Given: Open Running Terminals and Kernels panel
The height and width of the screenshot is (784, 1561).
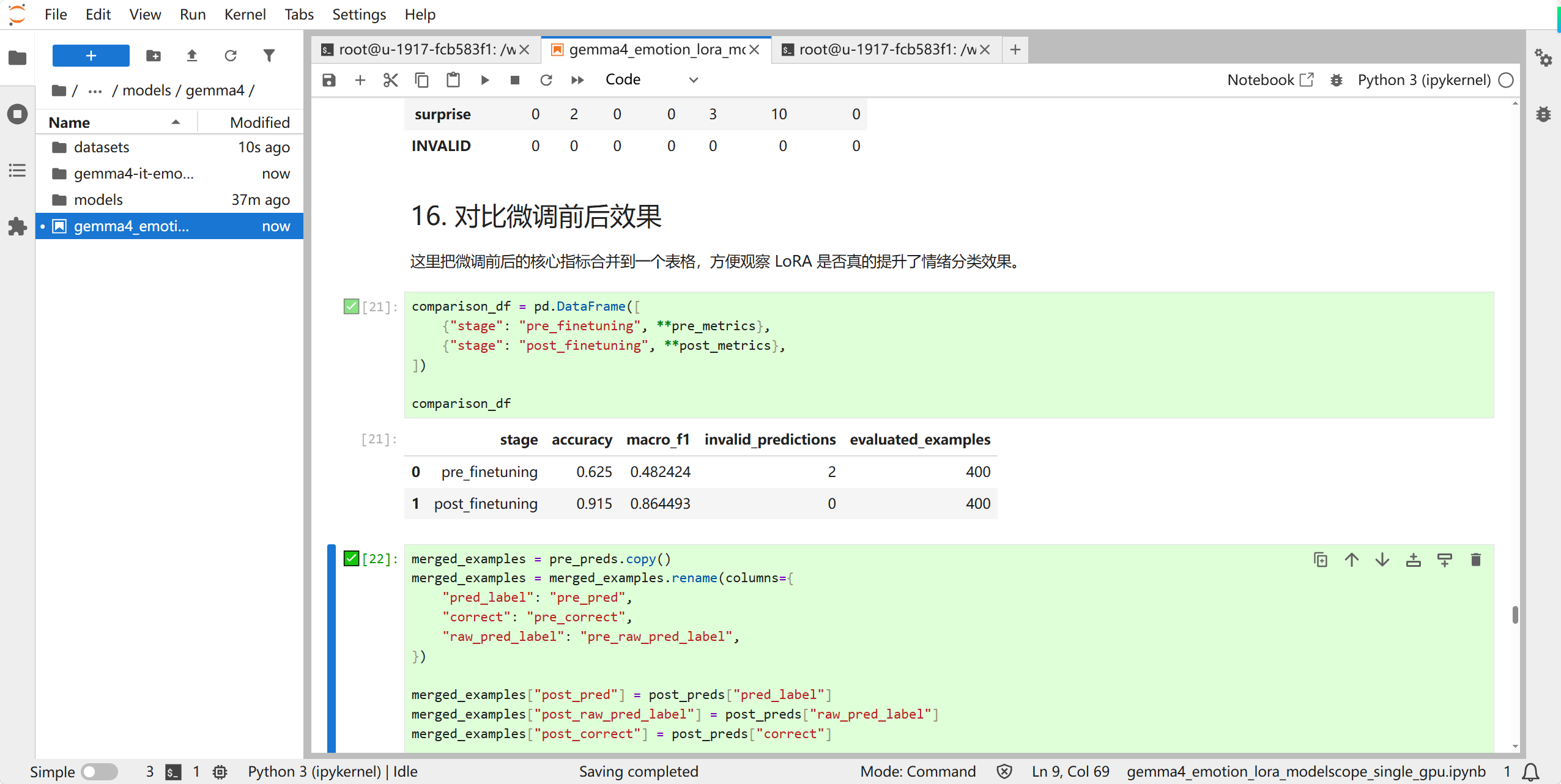Looking at the screenshot, I should (17, 114).
